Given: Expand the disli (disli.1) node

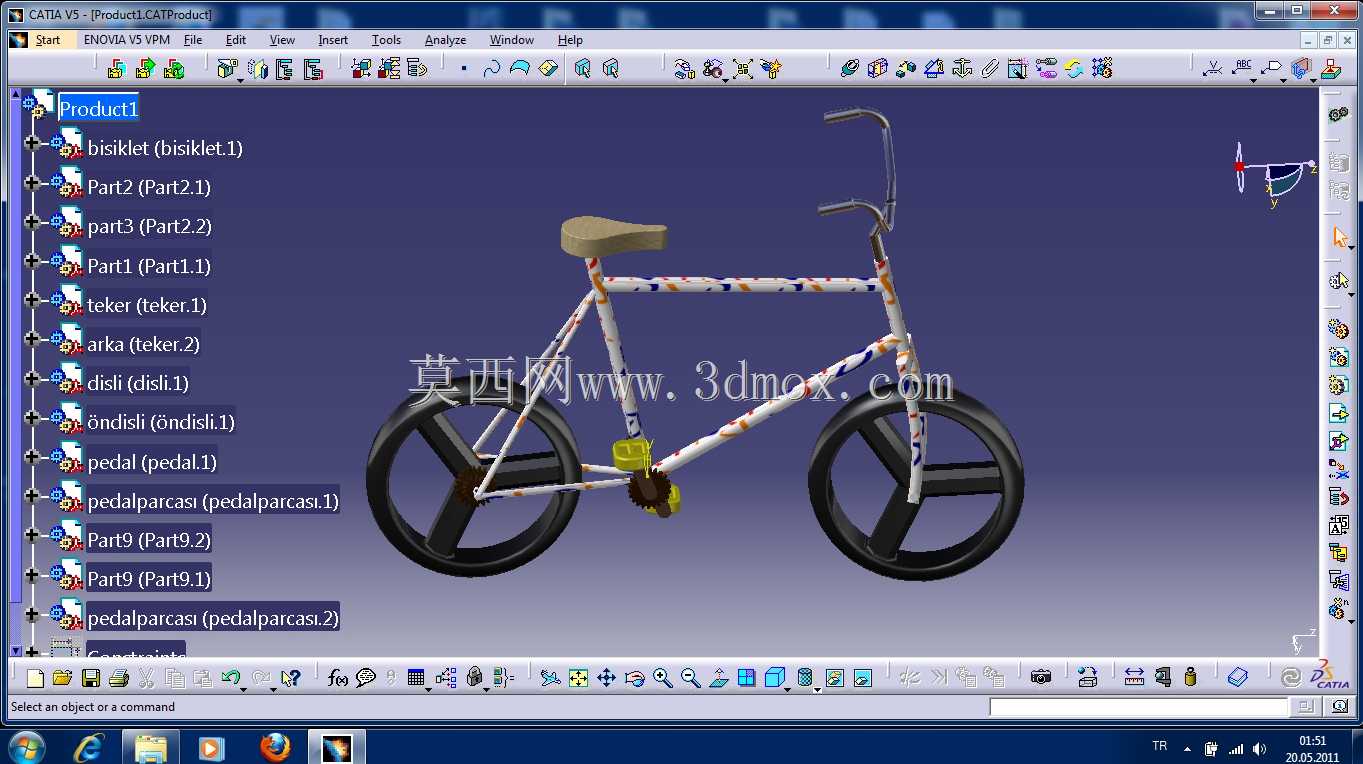Looking at the screenshot, I should [x=32, y=378].
